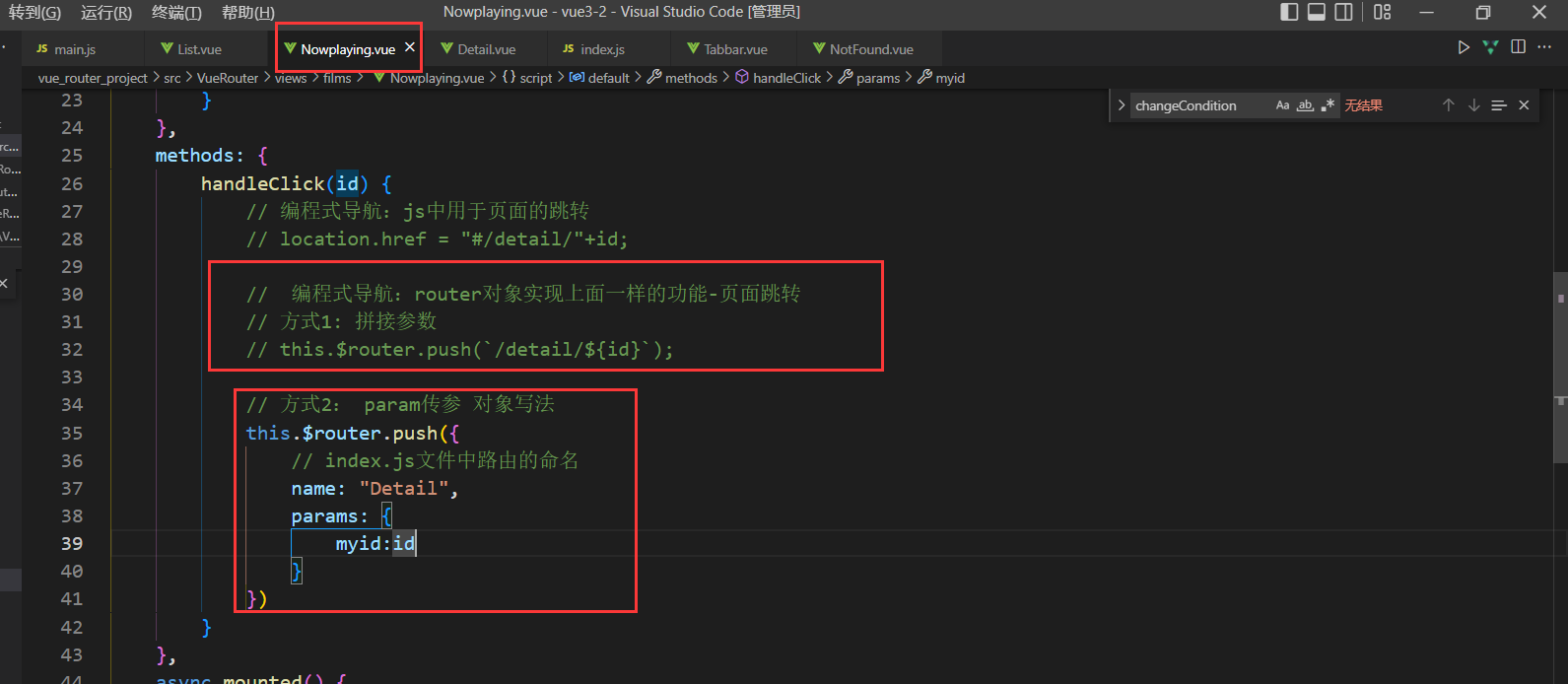Select Nowplaying.vue tab
The width and height of the screenshot is (1568, 684).
coord(348,49)
